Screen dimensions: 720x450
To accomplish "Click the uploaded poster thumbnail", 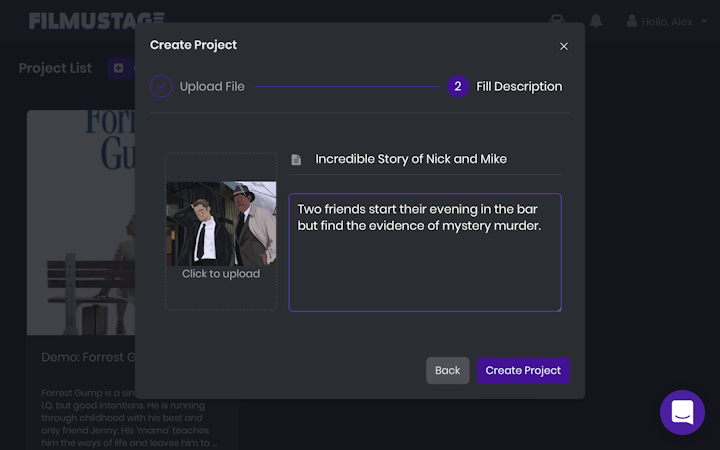I will pos(221,223).
